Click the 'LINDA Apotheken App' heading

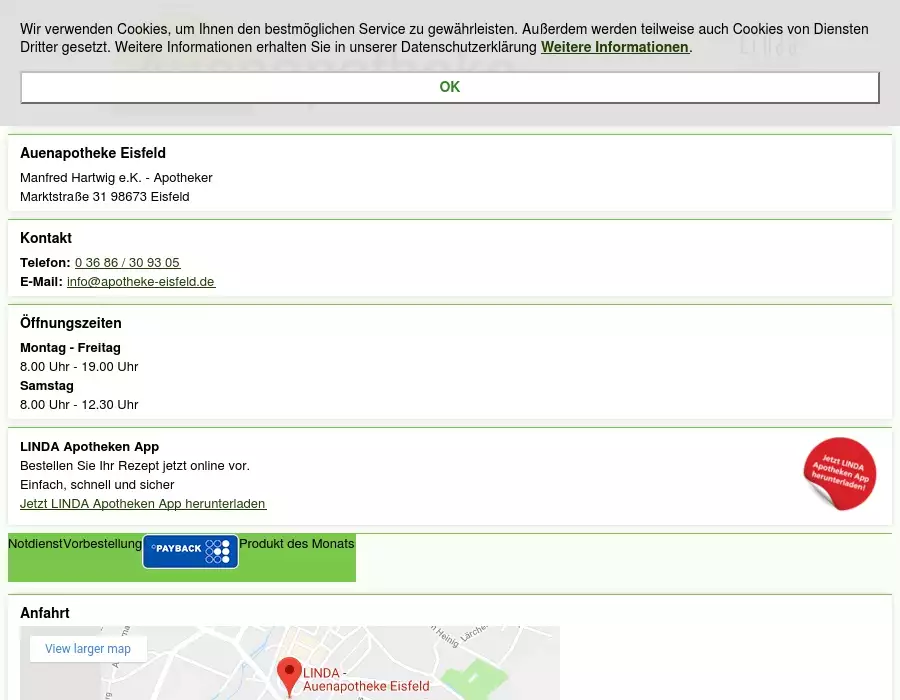coord(89,447)
